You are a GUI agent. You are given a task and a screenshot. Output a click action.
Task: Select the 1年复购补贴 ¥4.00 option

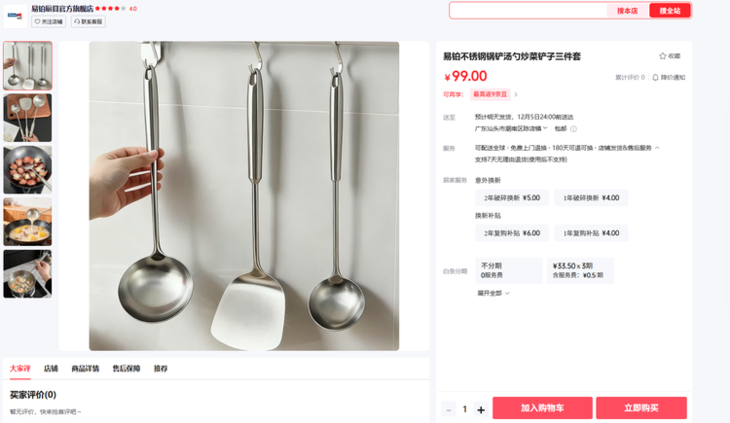591,233
